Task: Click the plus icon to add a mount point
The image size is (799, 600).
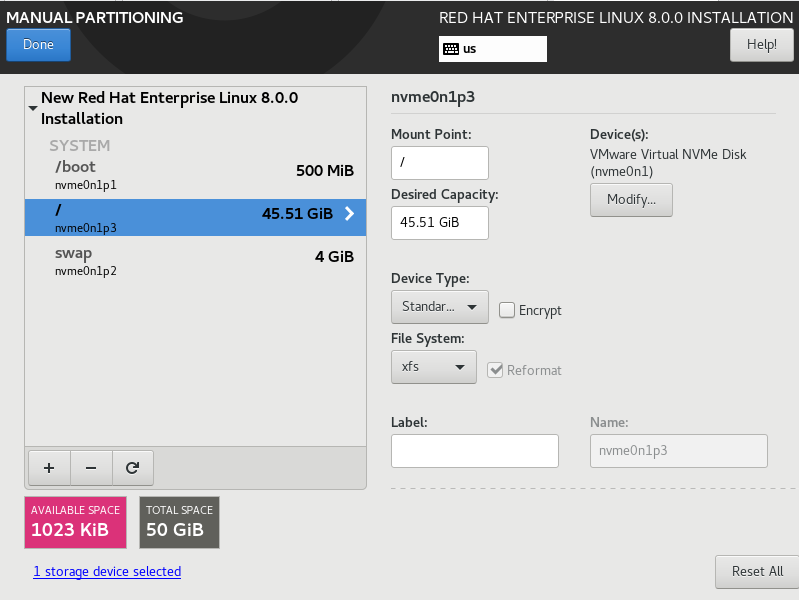Action: coord(49,468)
